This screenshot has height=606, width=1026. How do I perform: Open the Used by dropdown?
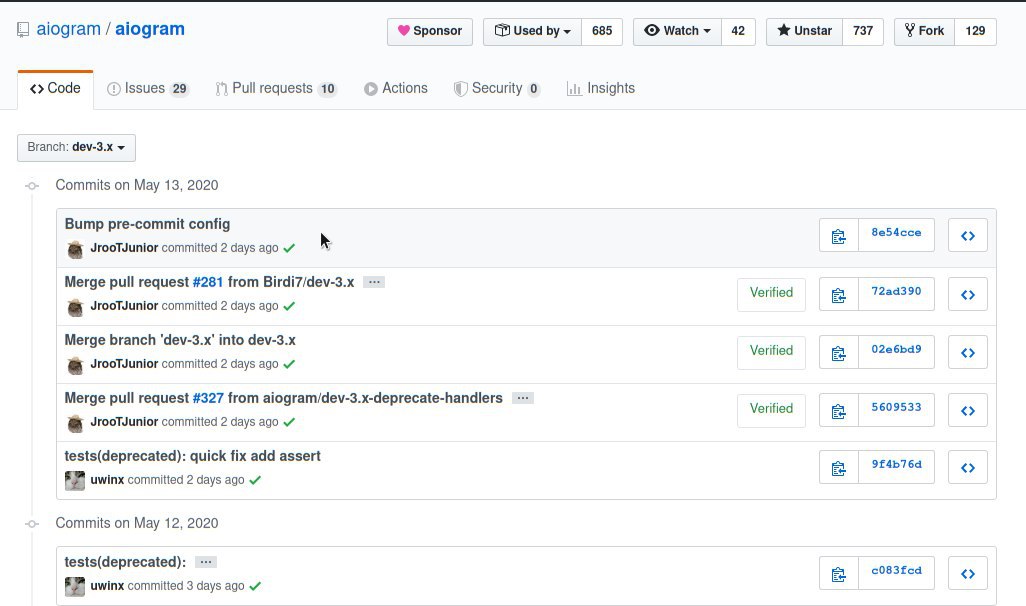click(x=532, y=31)
